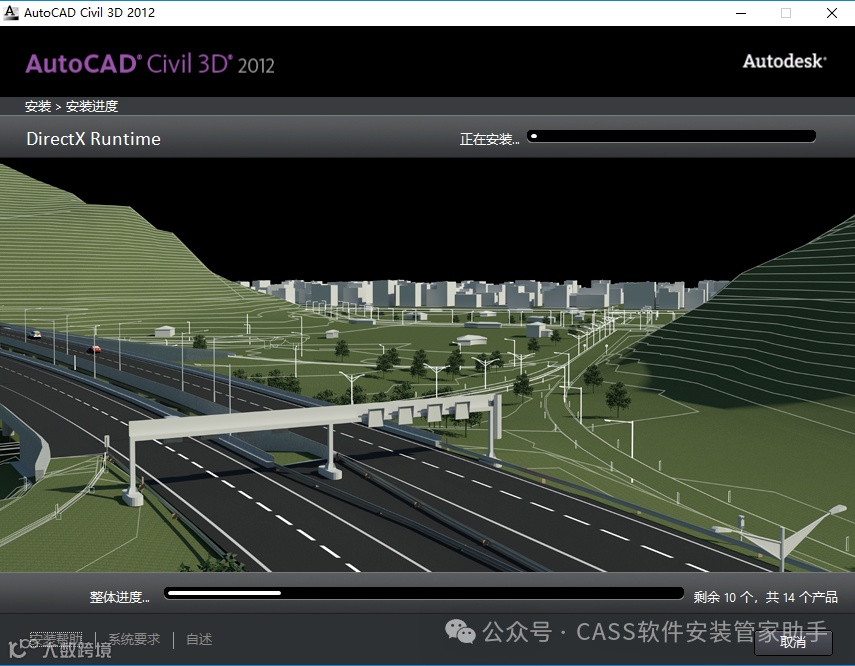This screenshot has height=666, width=855.
Task: Click the 正在安装 status text
Action: (x=489, y=139)
